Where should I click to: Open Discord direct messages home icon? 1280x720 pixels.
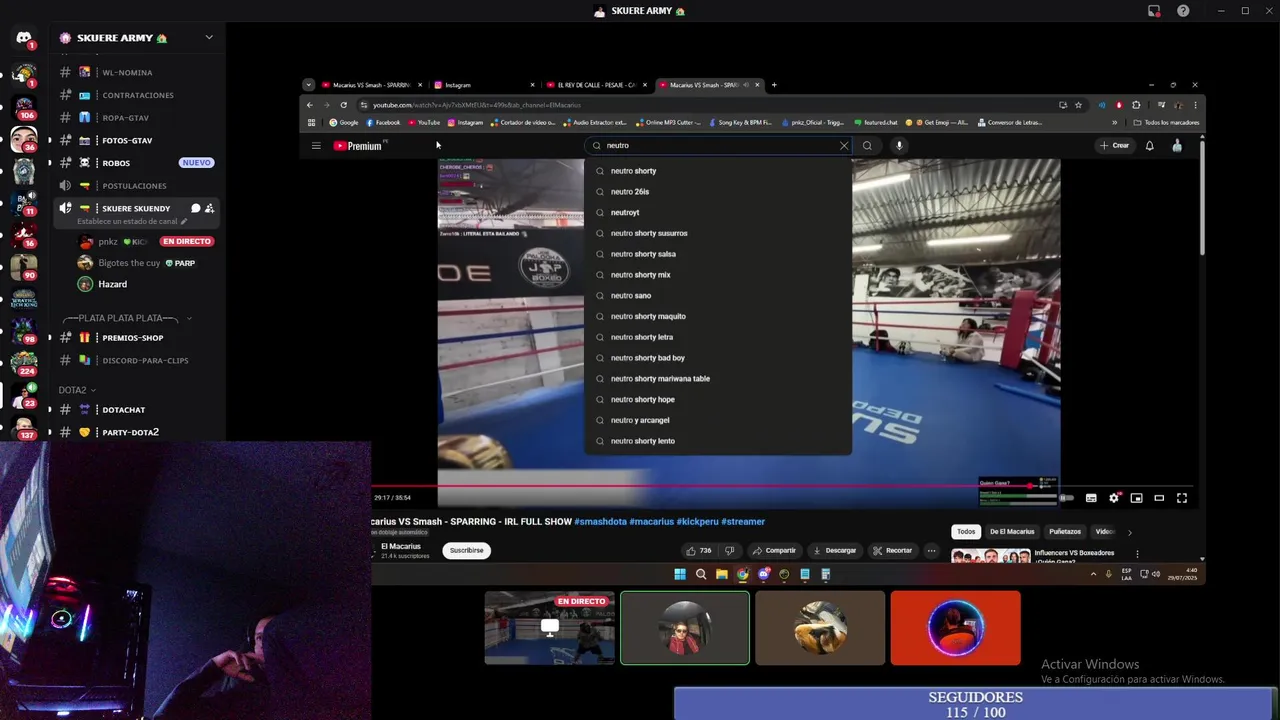click(x=24, y=38)
